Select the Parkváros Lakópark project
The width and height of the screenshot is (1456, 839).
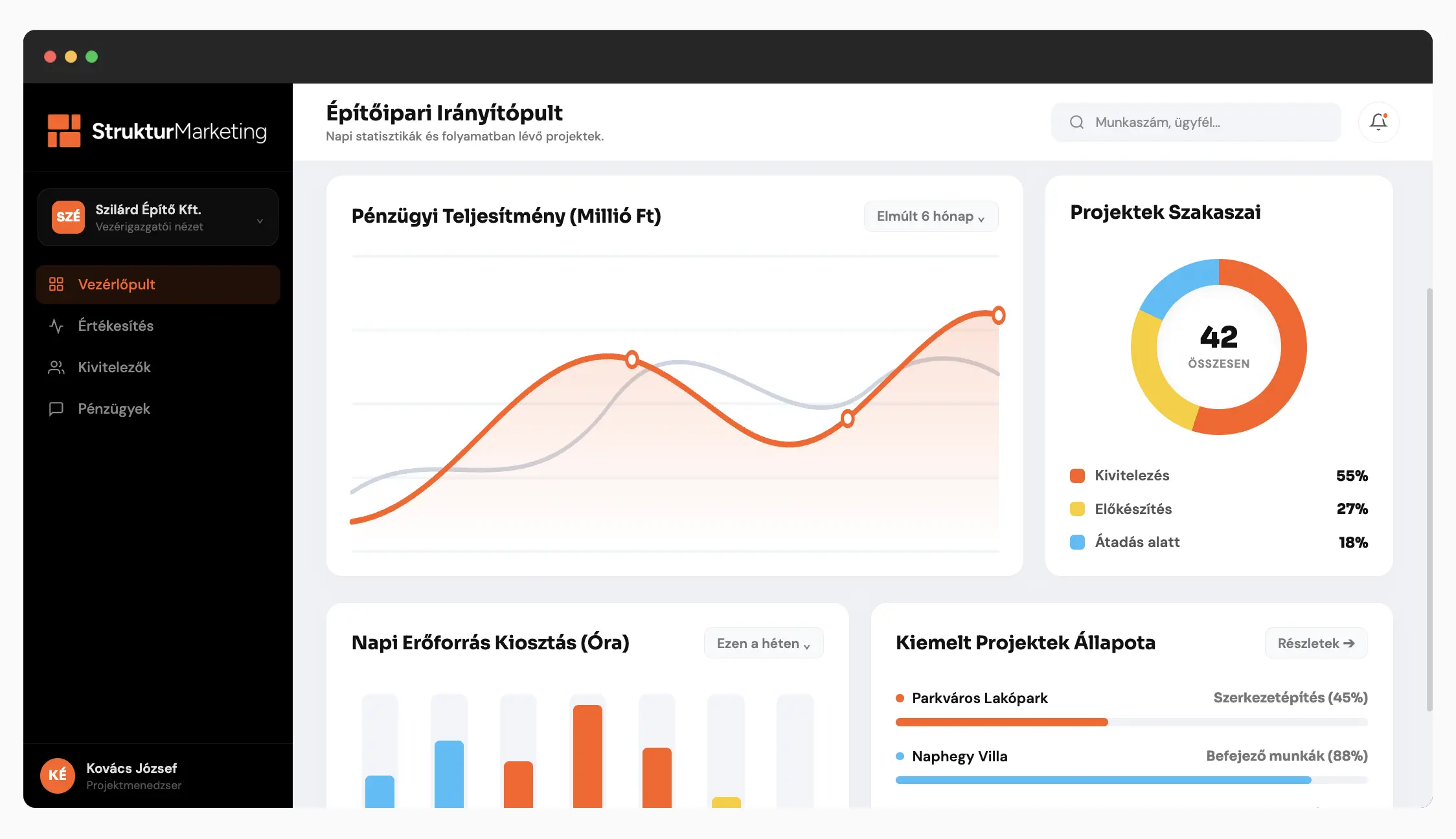(x=979, y=698)
